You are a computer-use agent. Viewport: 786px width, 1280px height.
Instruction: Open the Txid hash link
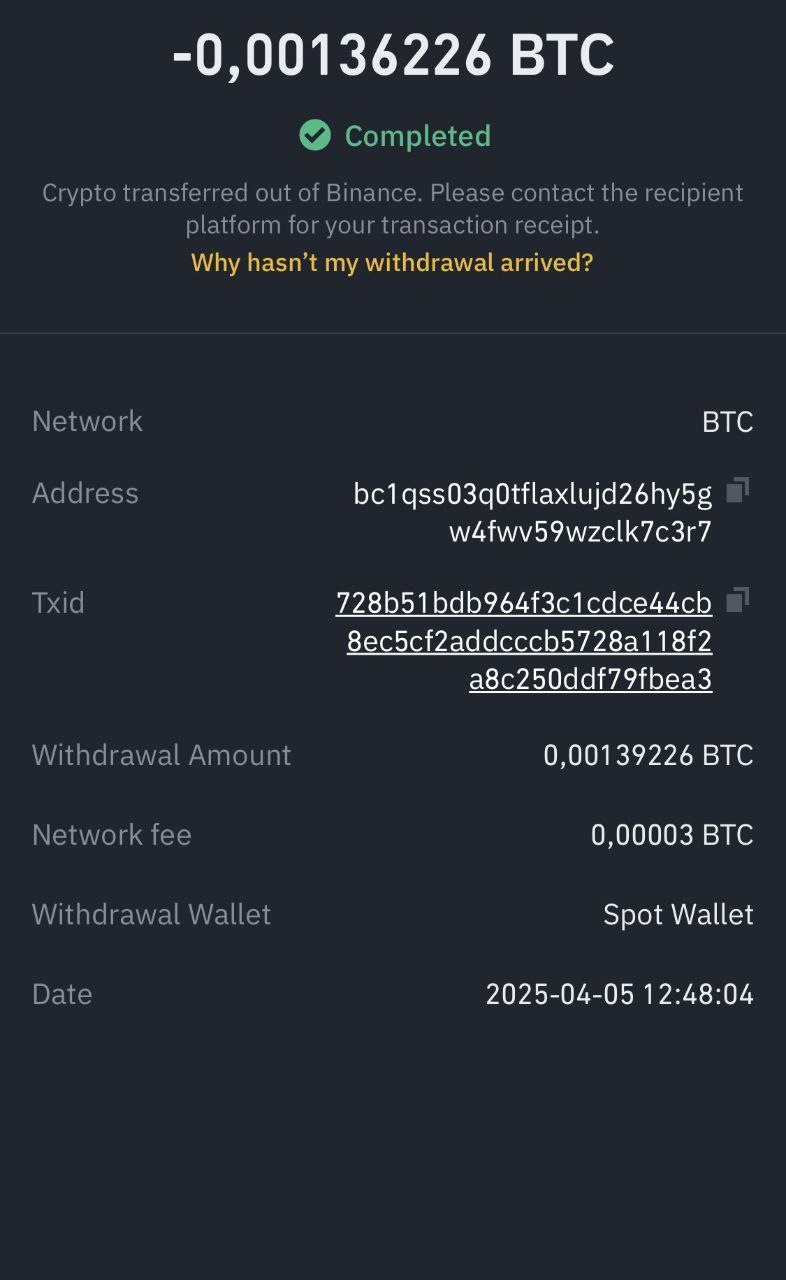click(524, 641)
